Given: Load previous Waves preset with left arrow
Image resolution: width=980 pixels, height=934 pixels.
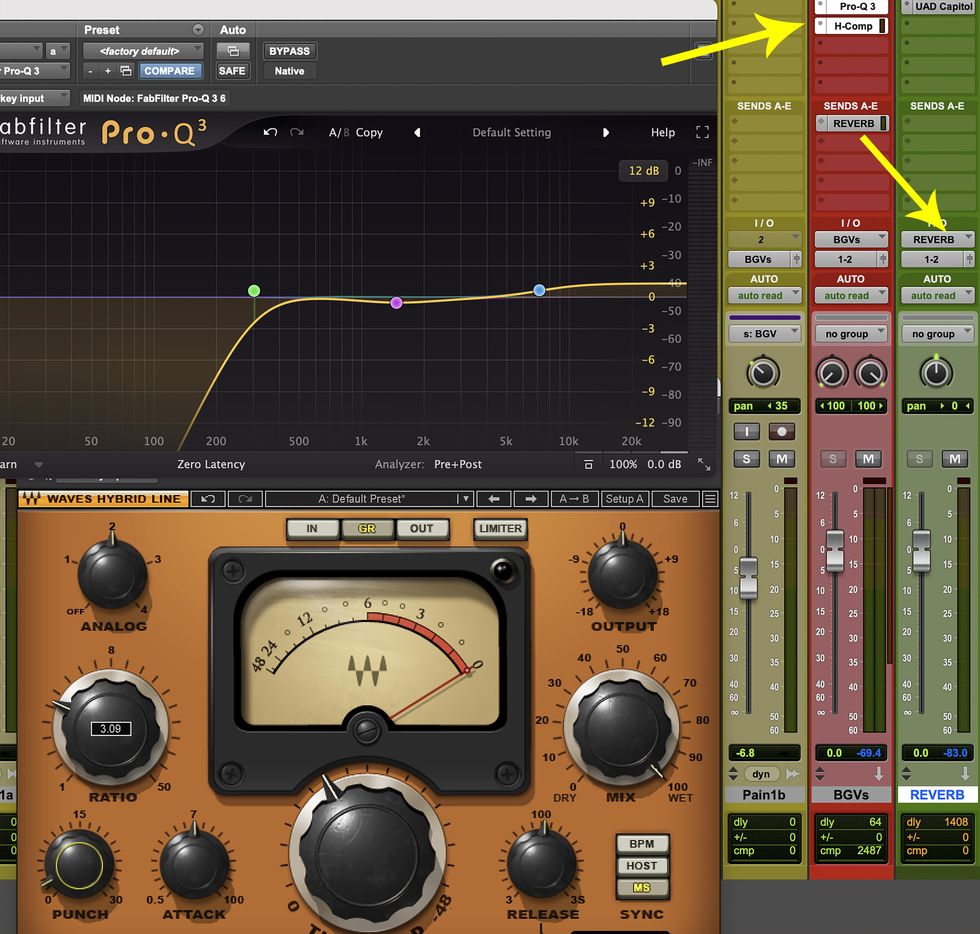Looking at the screenshot, I should 494,499.
